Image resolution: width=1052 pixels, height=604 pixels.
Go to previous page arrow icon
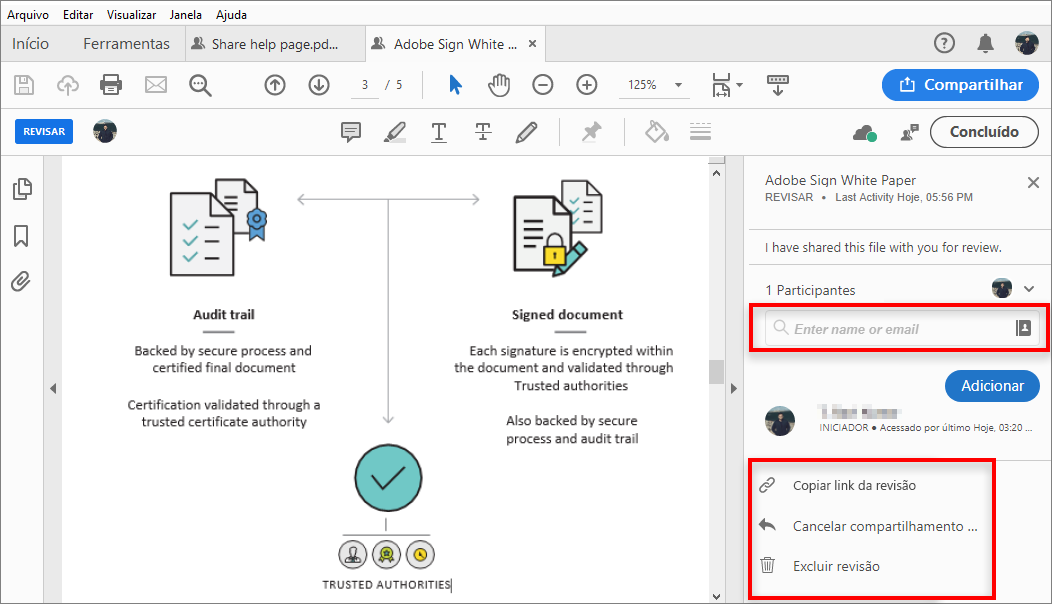tap(275, 85)
